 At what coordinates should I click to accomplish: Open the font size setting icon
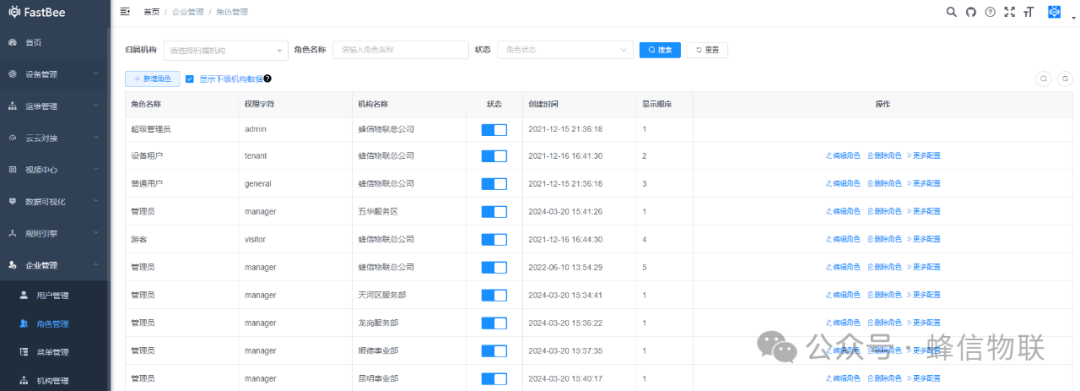(x=1028, y=12)
